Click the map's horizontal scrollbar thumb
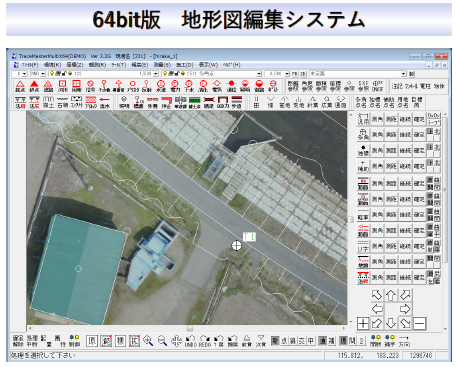 tap(190, 328)
